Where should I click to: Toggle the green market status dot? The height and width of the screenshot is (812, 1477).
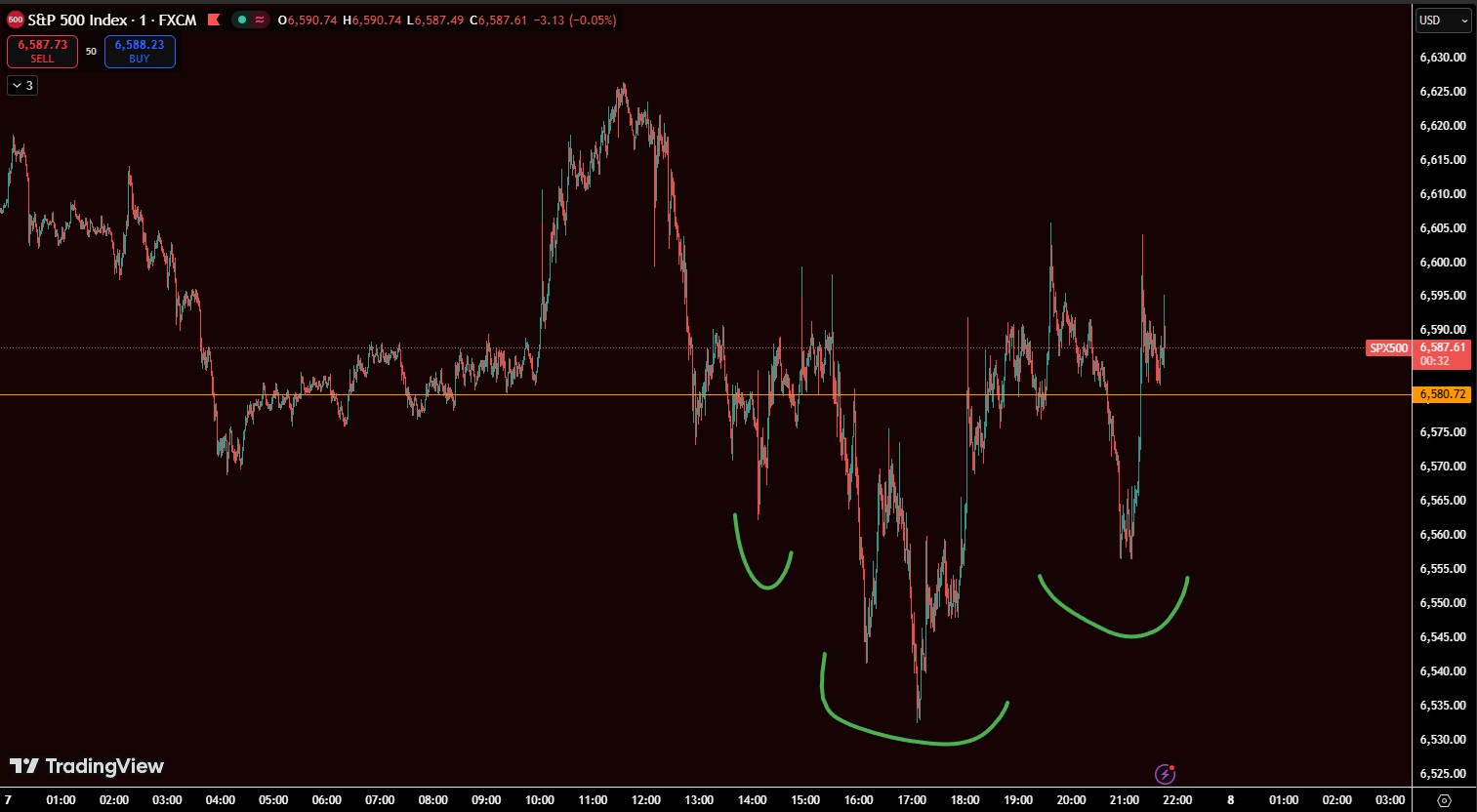coord(242,20)
